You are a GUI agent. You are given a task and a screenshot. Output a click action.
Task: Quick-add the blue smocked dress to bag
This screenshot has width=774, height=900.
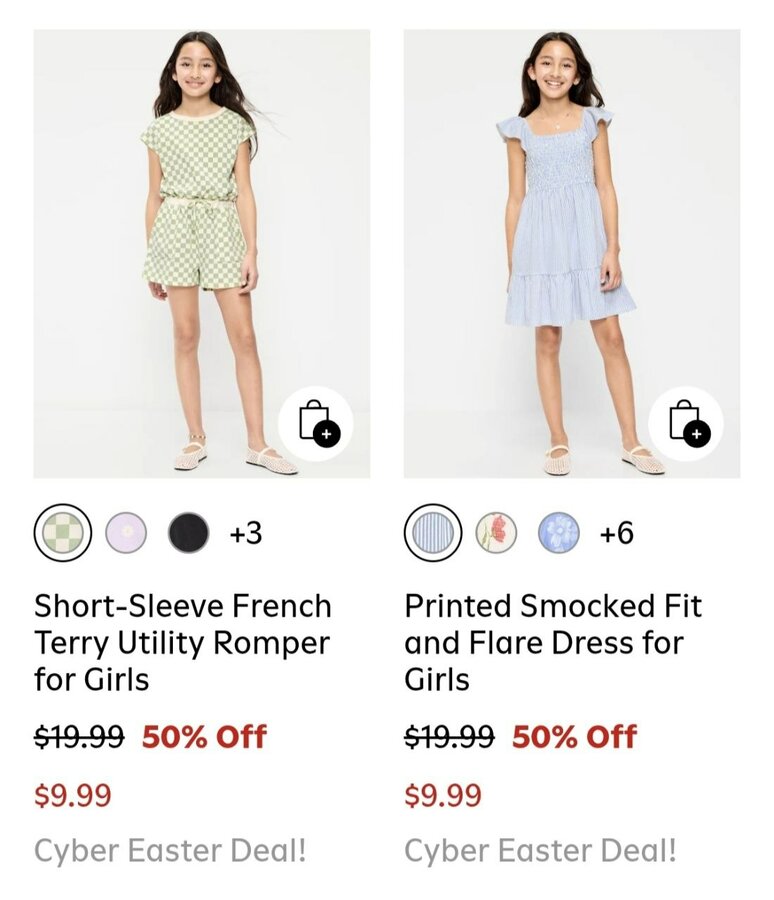pyautogui.click(x=686, y=423)
